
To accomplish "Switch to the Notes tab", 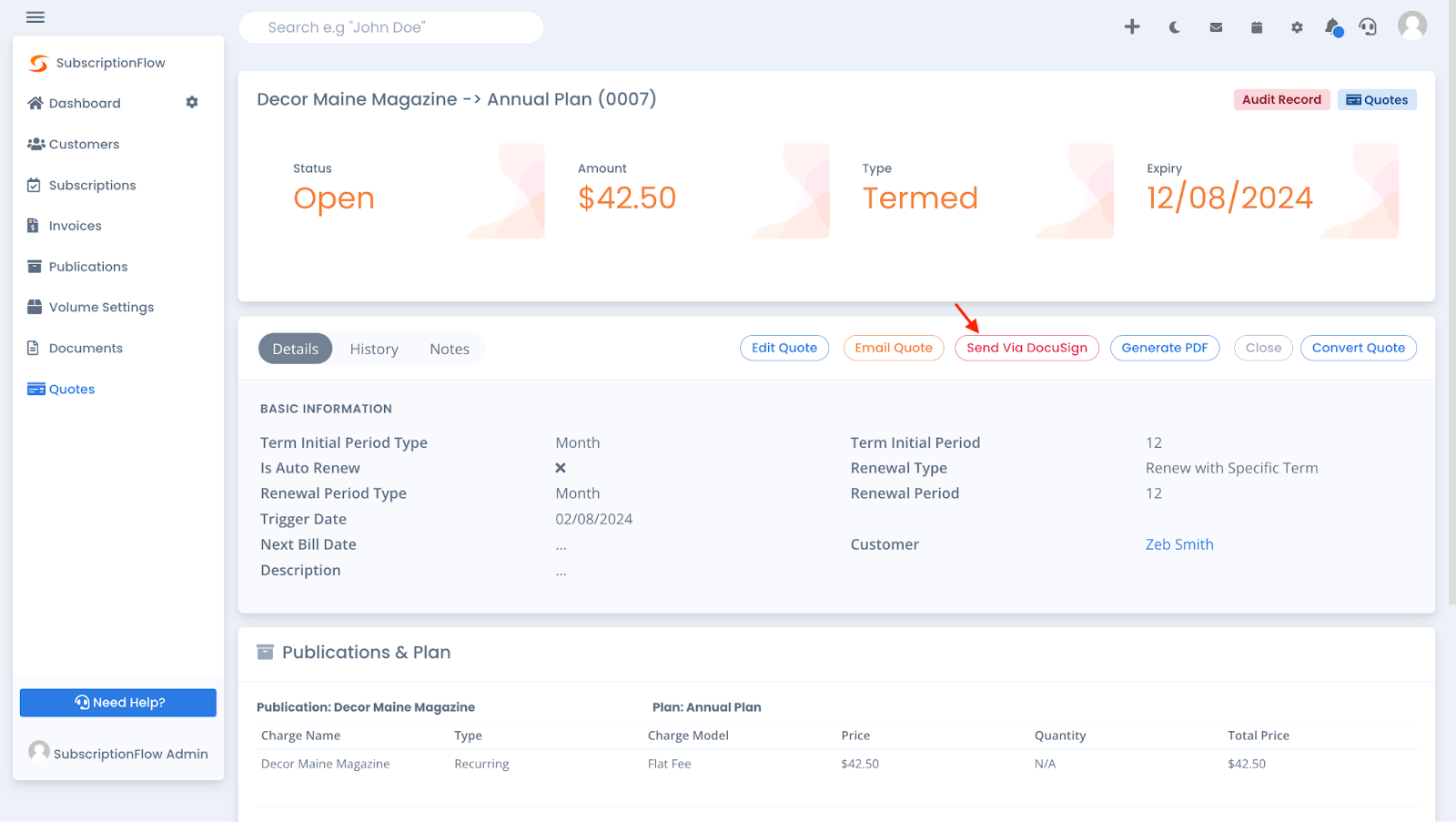I will (x=450, y=349).
